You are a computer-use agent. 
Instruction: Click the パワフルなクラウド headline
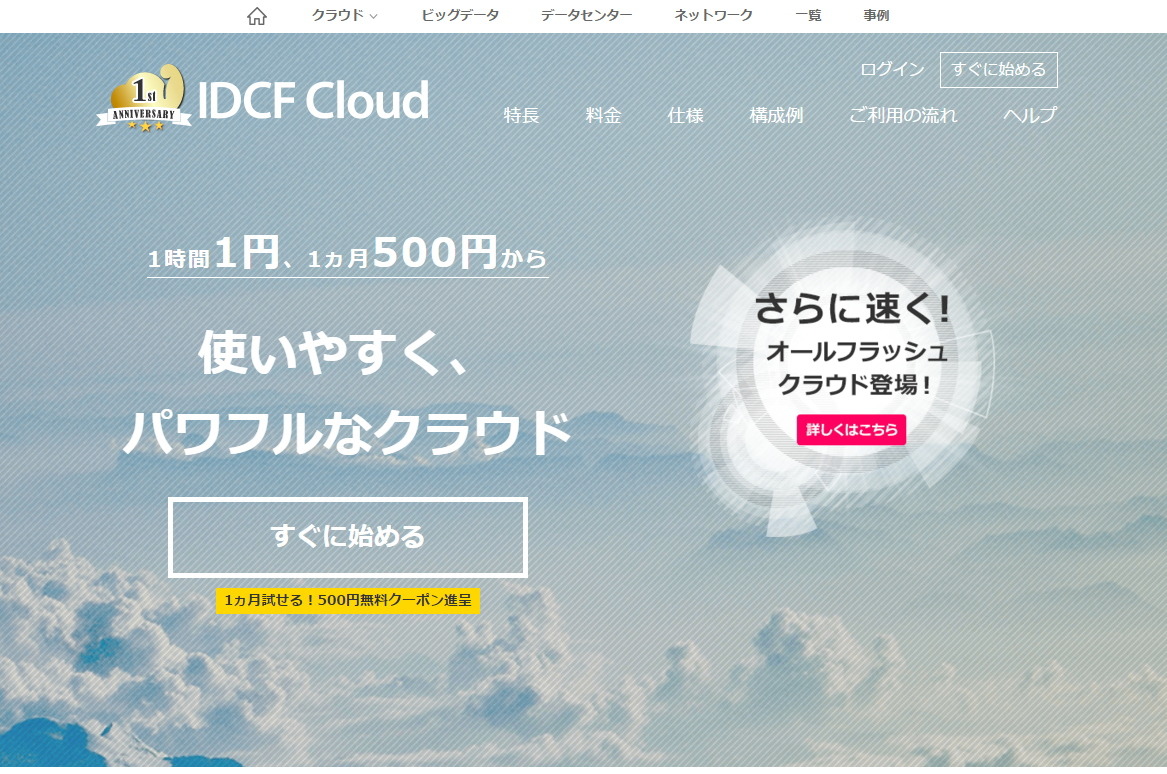click(348, 432)
